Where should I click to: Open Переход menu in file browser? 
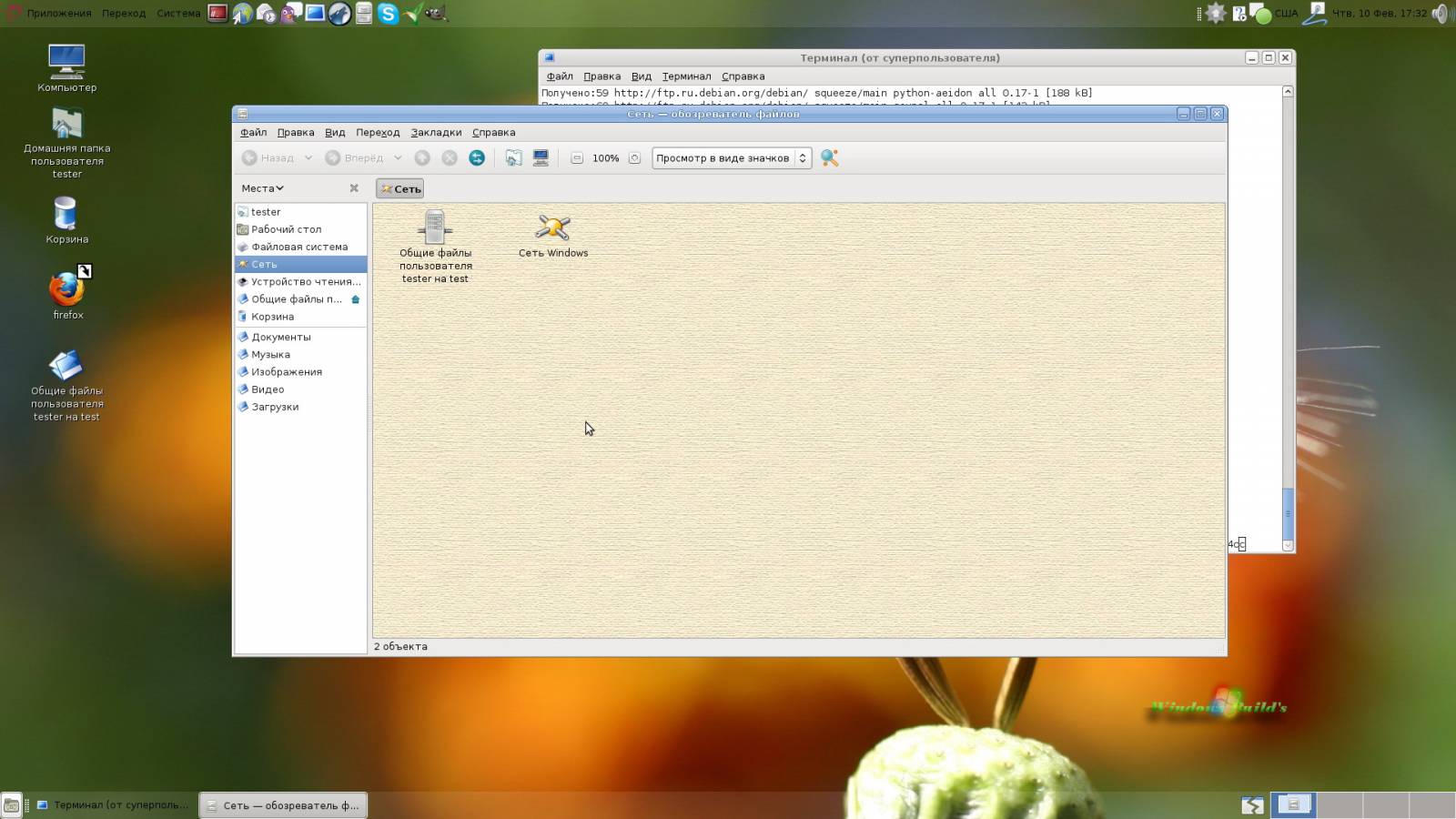coord(378,132)
